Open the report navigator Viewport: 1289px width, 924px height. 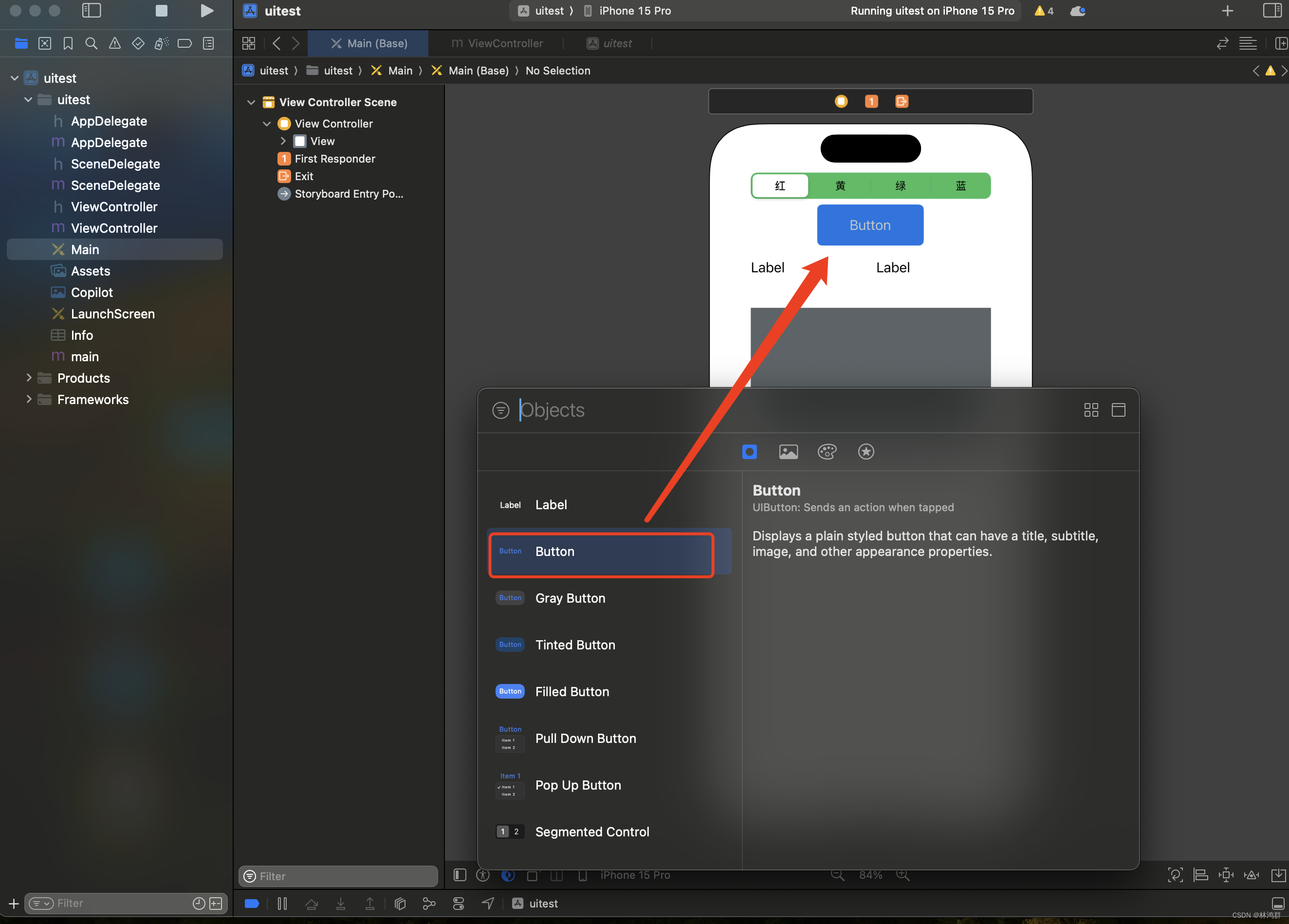(x=208, y=43)
